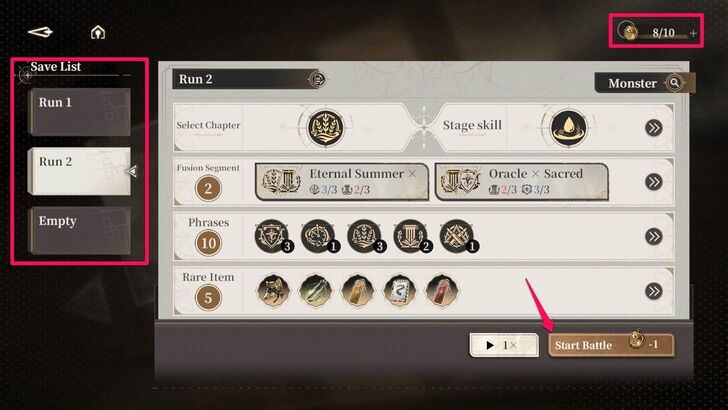Viewport: 728px width, 410px height.
Task: Add more battle tokens with plus icon
Action: coord(693,33)
